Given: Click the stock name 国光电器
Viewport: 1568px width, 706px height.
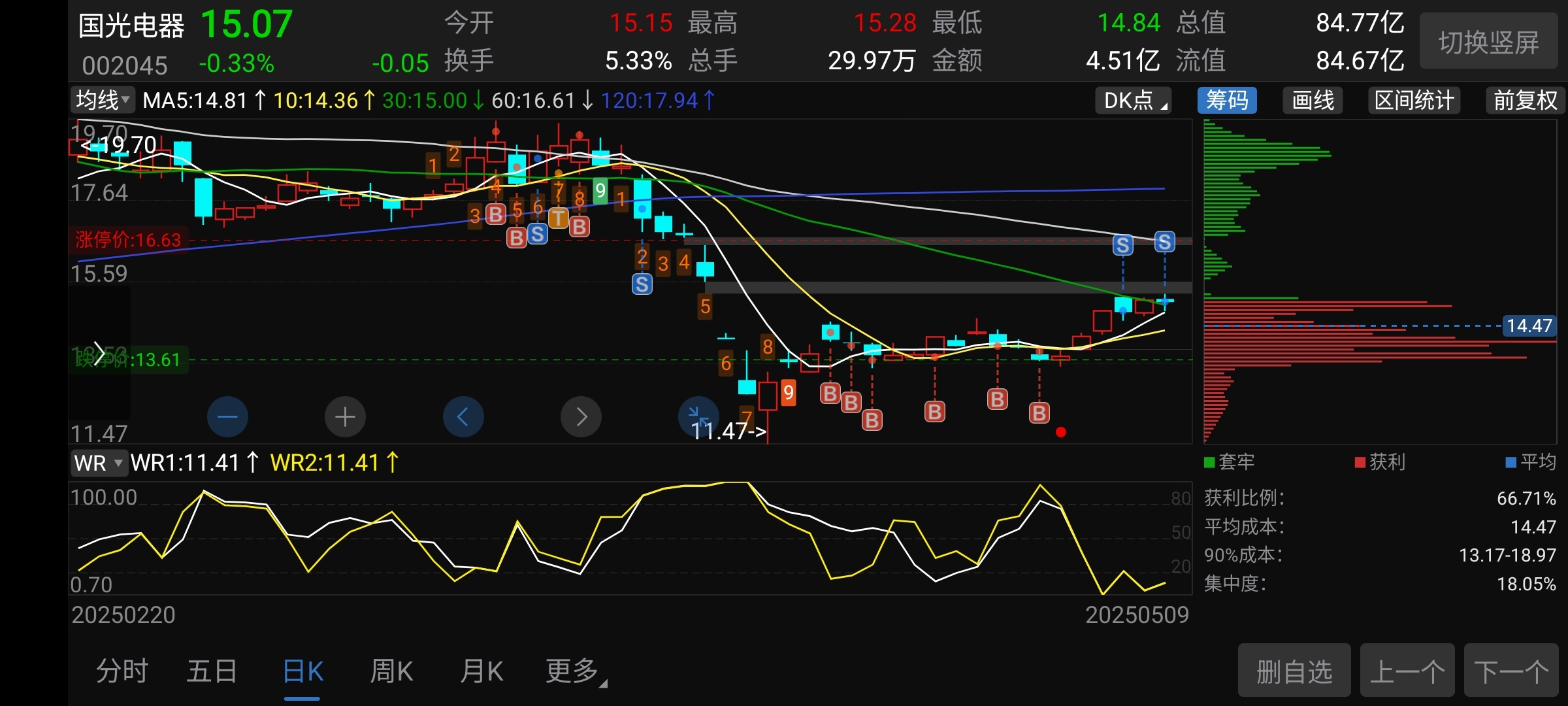Looking at the screenshot, I should tap(131, 26).
